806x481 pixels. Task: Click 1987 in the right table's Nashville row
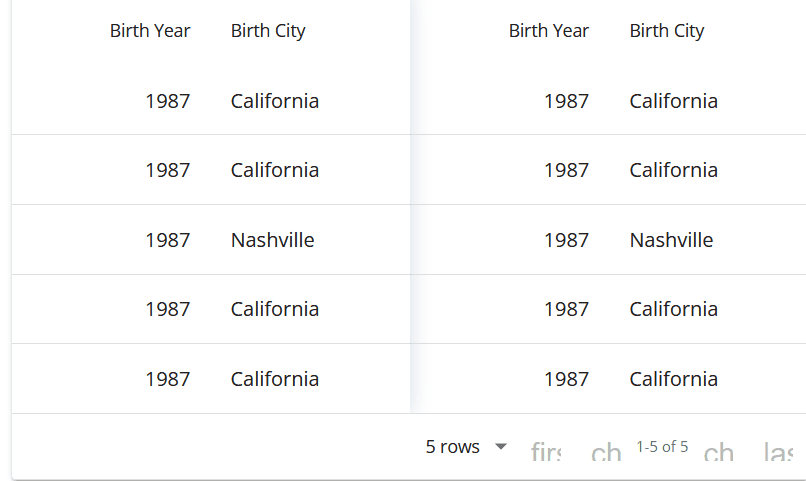pyautogui.click(x=566, y=240)
